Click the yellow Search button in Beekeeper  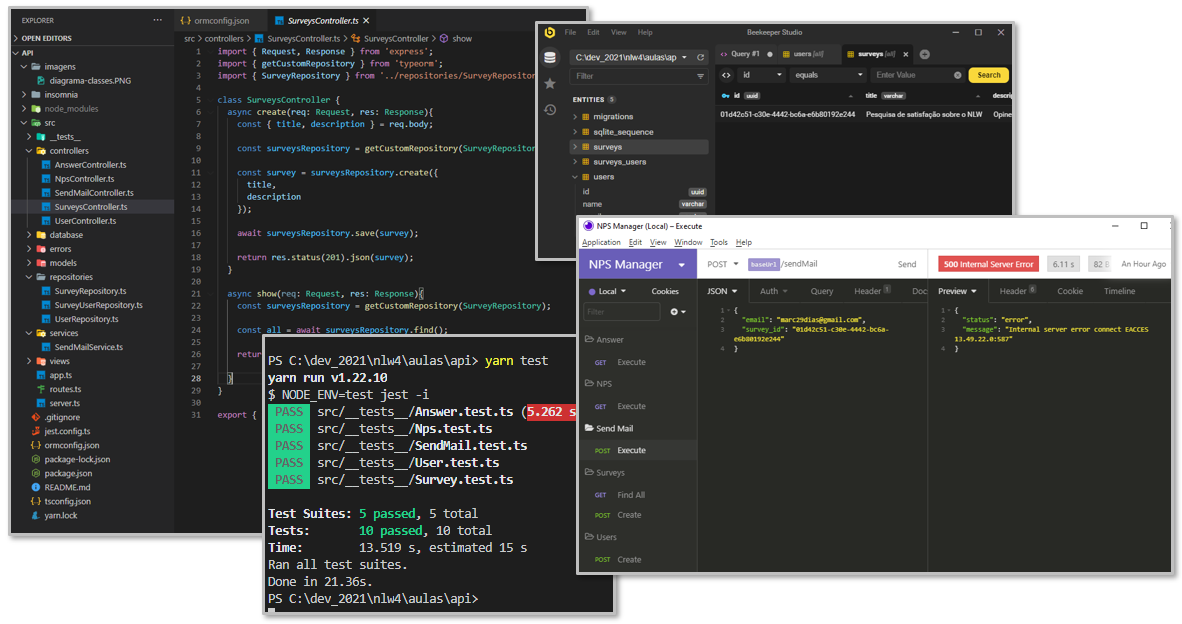pos(988,75)
